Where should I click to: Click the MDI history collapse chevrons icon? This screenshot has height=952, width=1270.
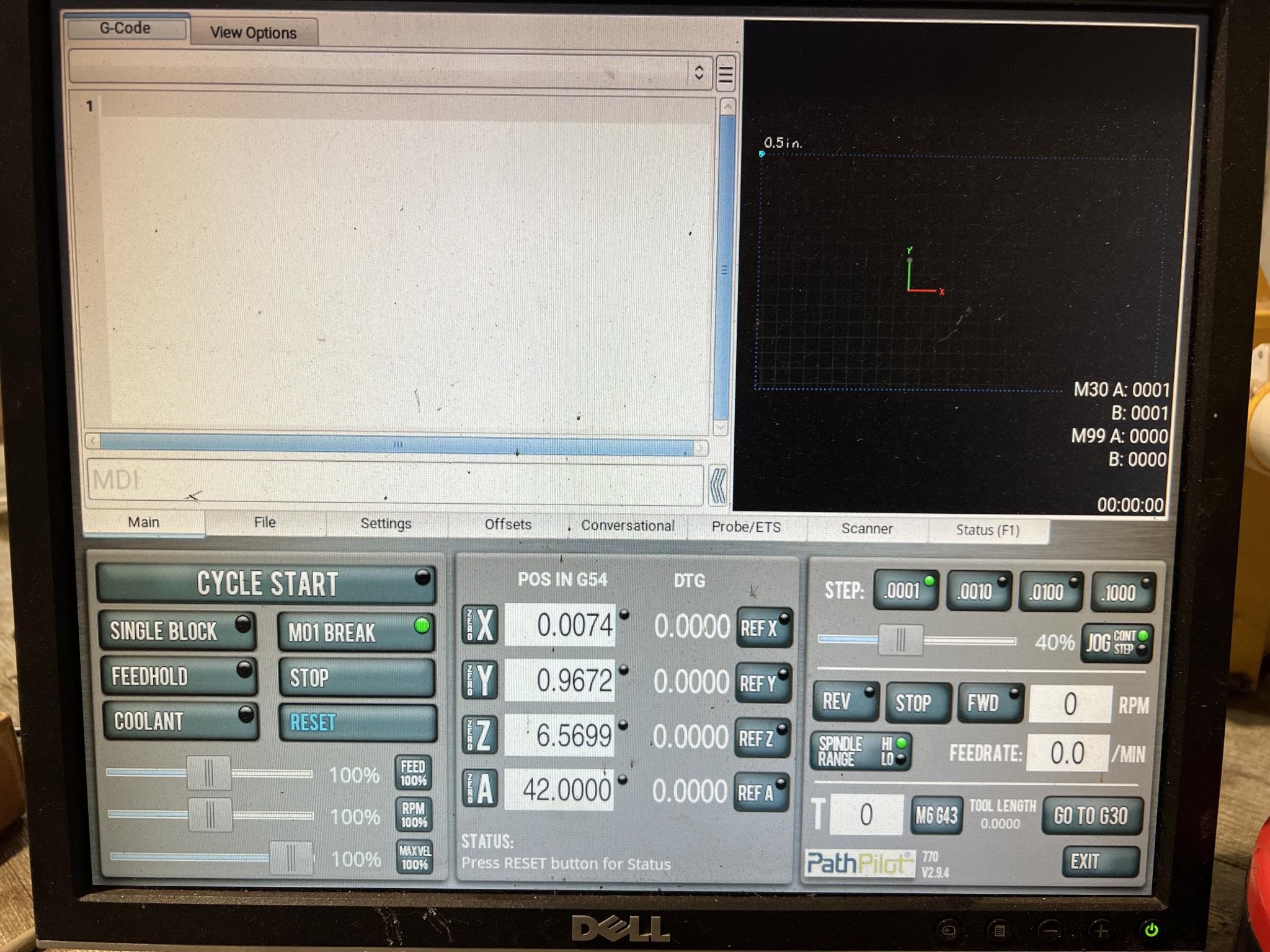[x=717, y=485]
